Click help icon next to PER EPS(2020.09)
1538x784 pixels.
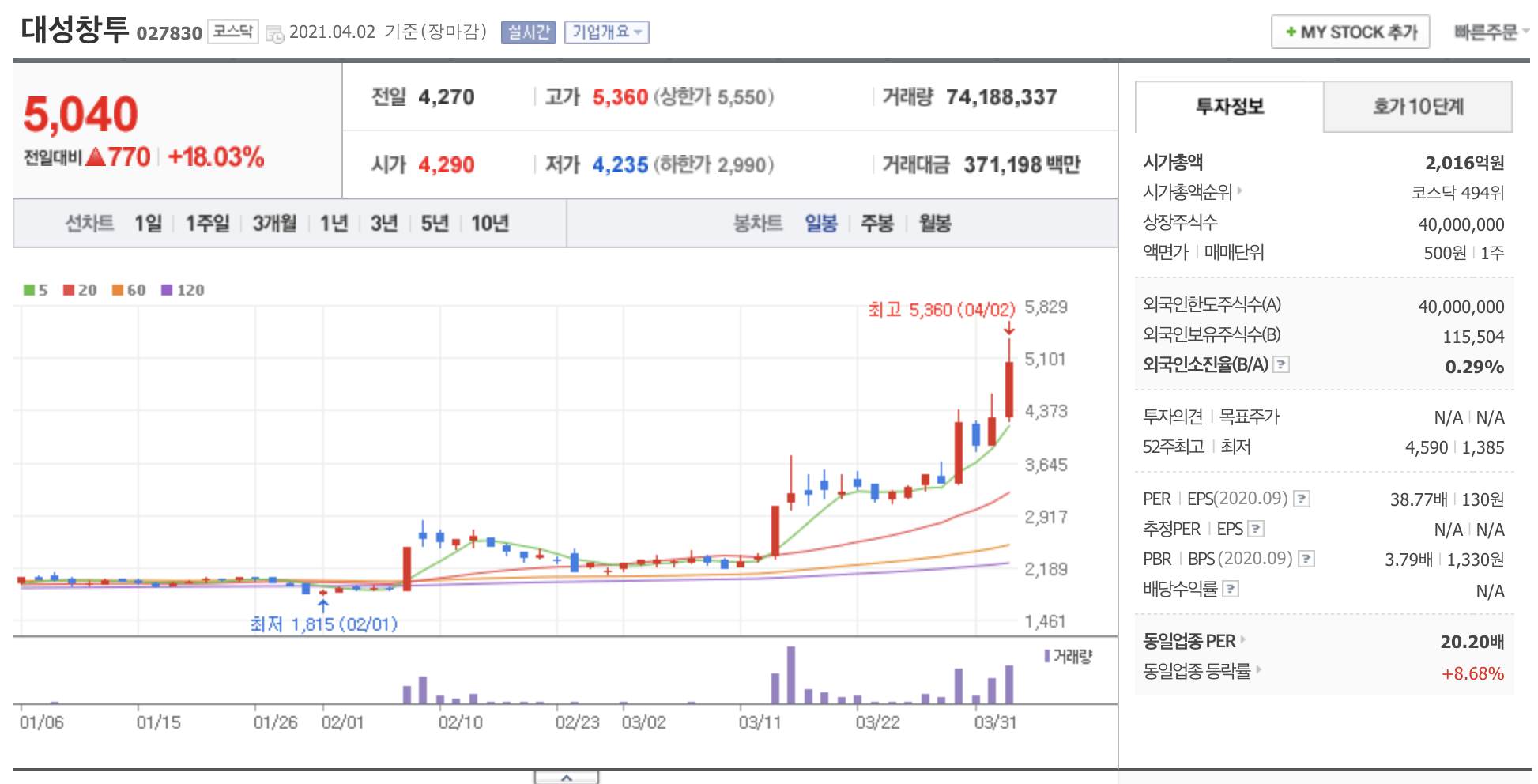pyautogui.click(x=1302, y=499)
